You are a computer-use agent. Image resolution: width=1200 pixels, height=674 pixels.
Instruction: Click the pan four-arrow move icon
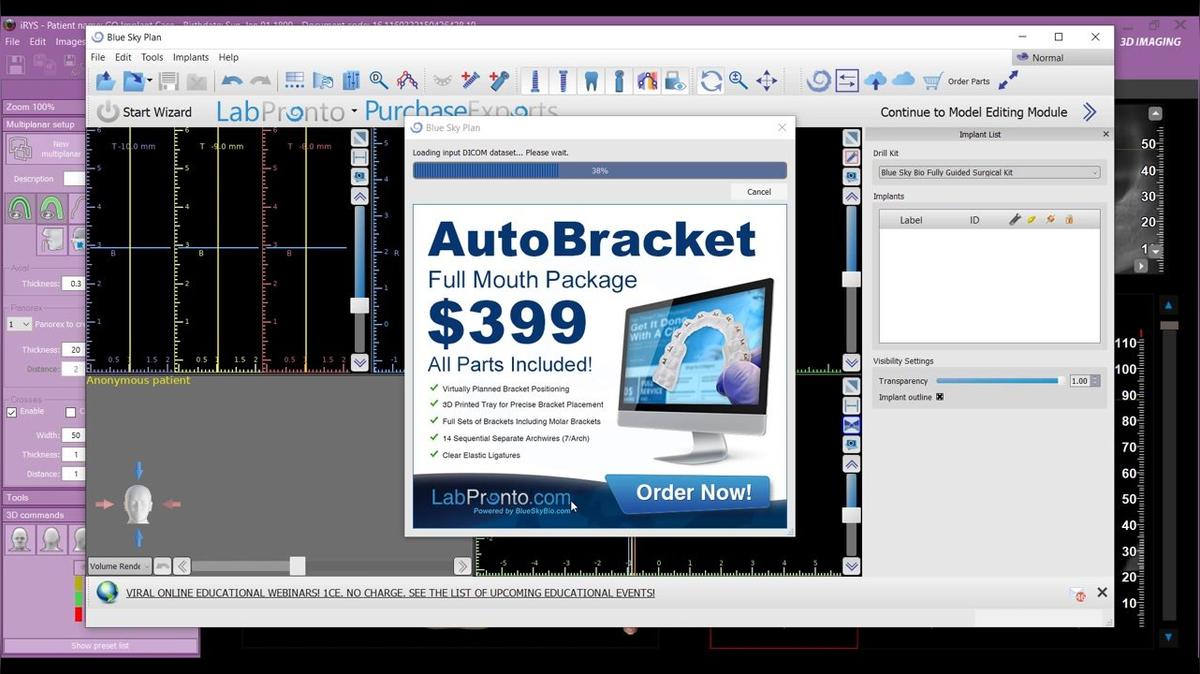click(x=767, y=81)
